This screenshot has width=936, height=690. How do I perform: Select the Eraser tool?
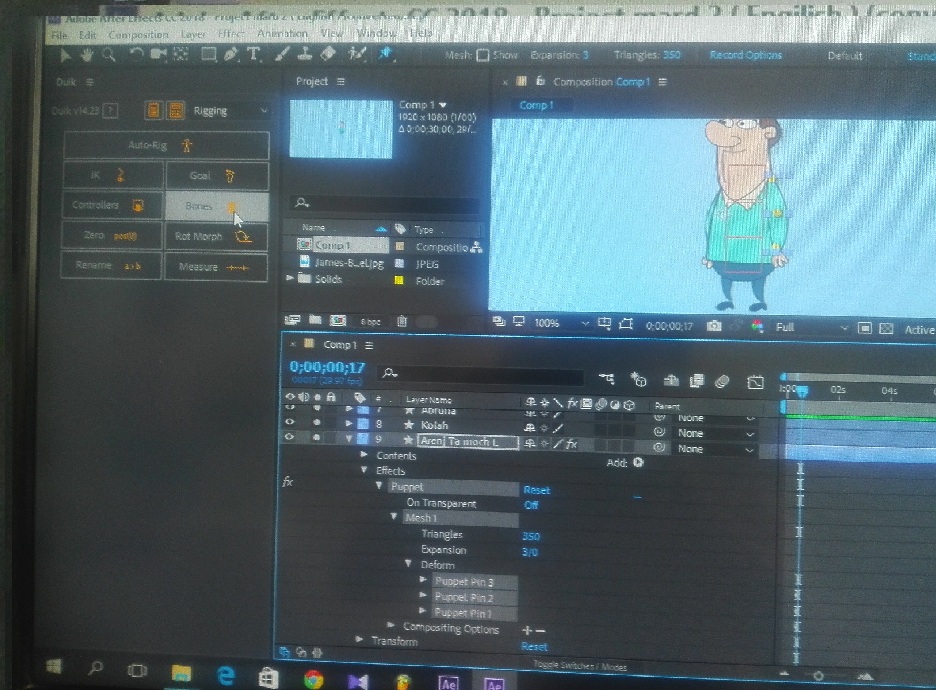328,54
